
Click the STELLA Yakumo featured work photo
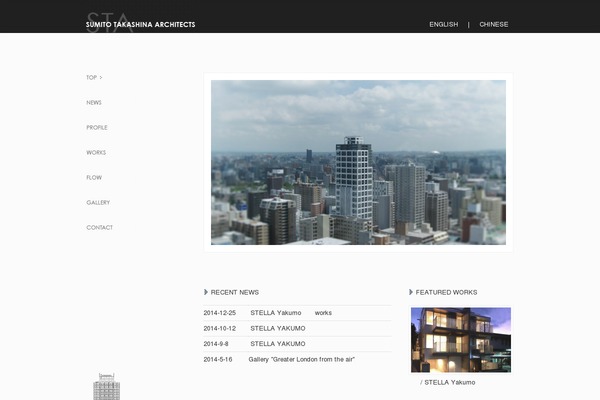pos(461,340)
